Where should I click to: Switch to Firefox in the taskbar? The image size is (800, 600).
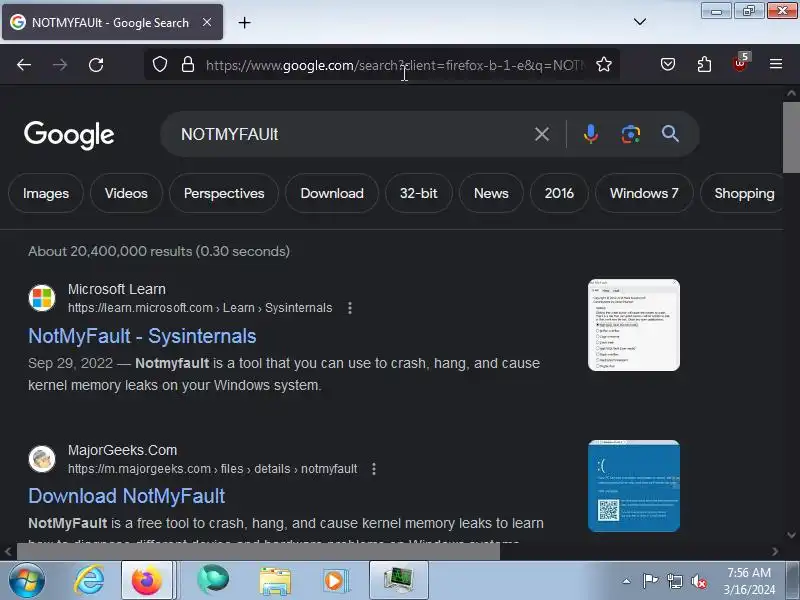[147, 581]
